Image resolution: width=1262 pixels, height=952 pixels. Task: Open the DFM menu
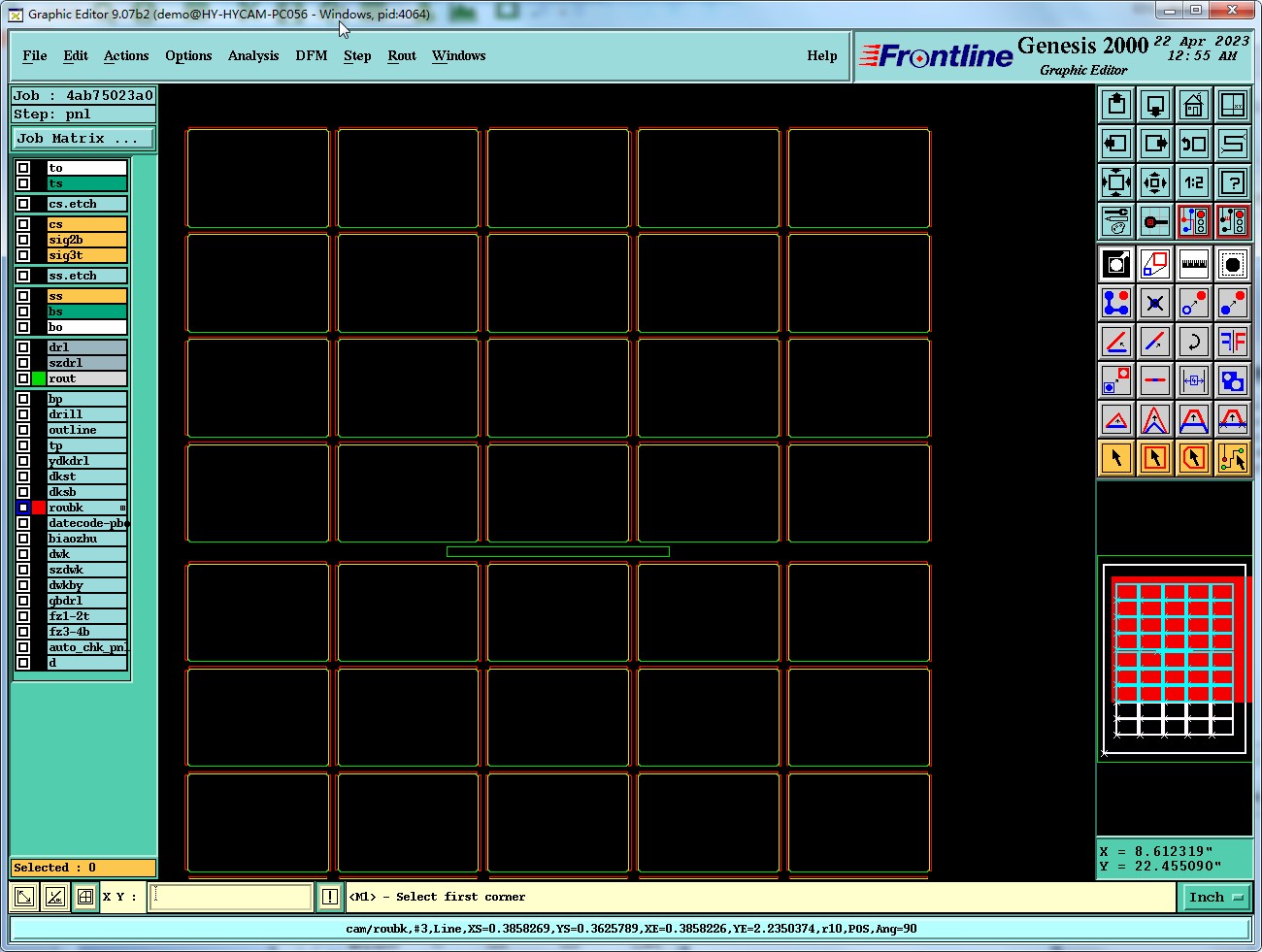312,55
